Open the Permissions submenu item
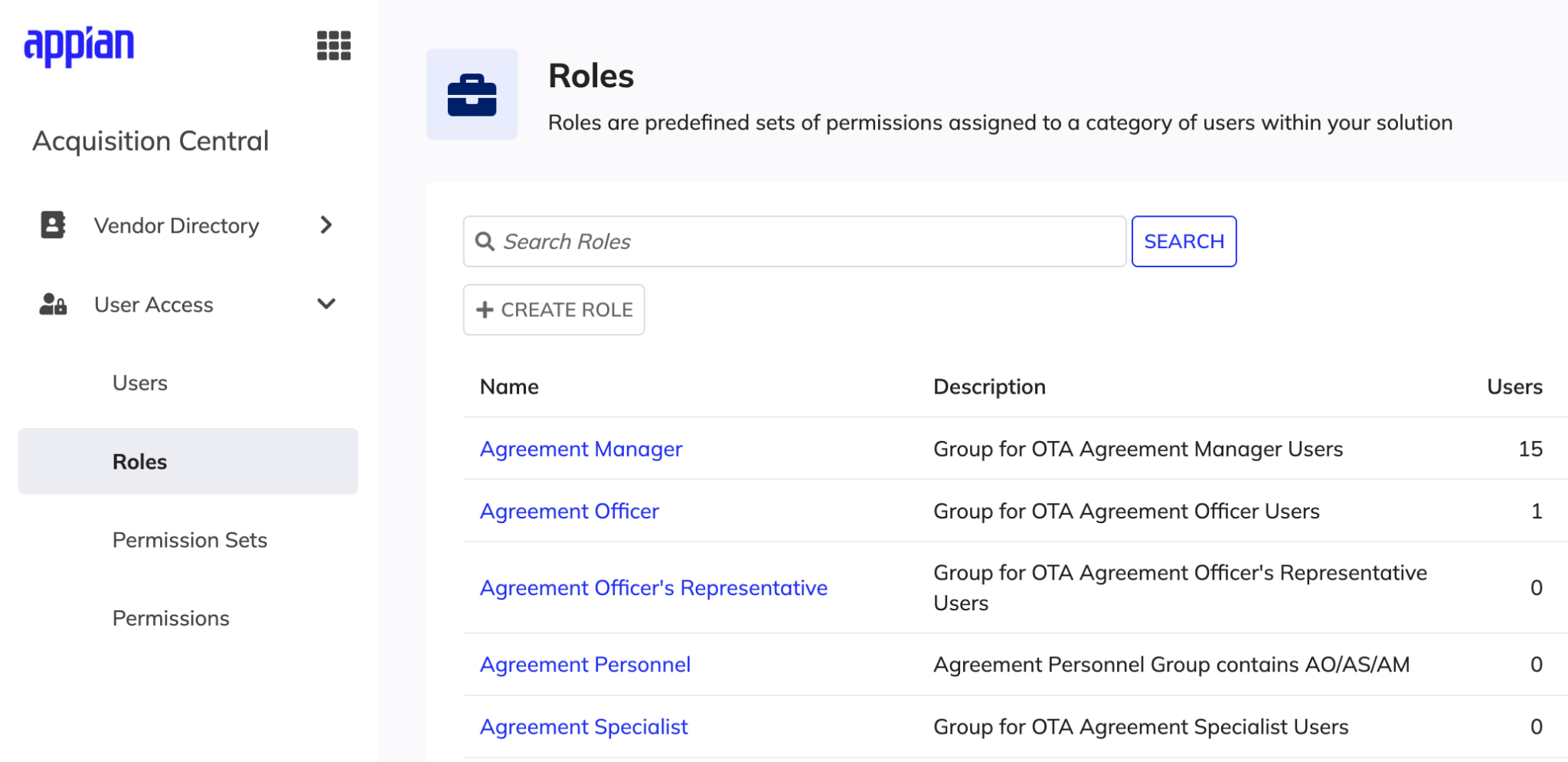 (x=171, y=618)
